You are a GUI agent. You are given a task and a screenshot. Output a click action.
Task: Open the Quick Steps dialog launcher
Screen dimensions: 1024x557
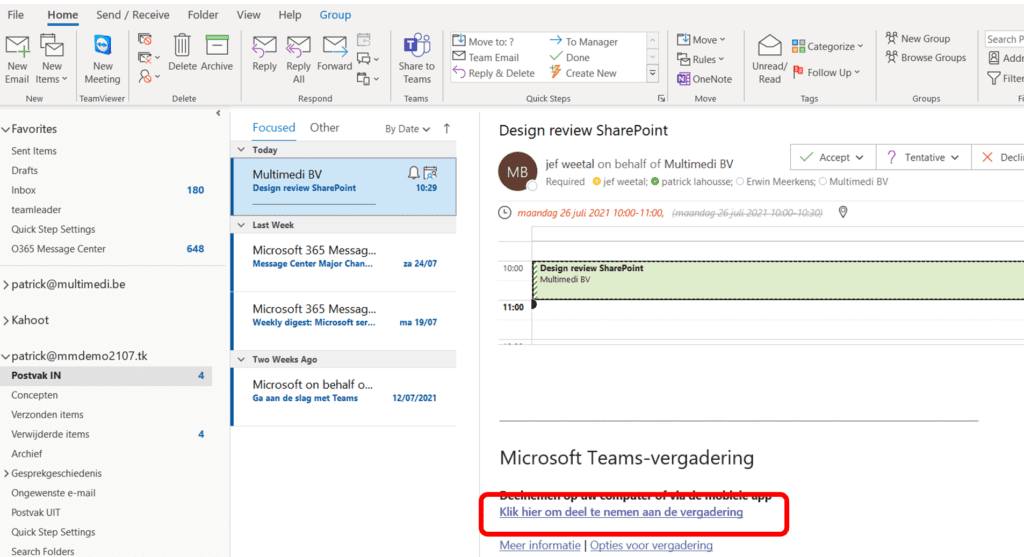pos(661,99)
